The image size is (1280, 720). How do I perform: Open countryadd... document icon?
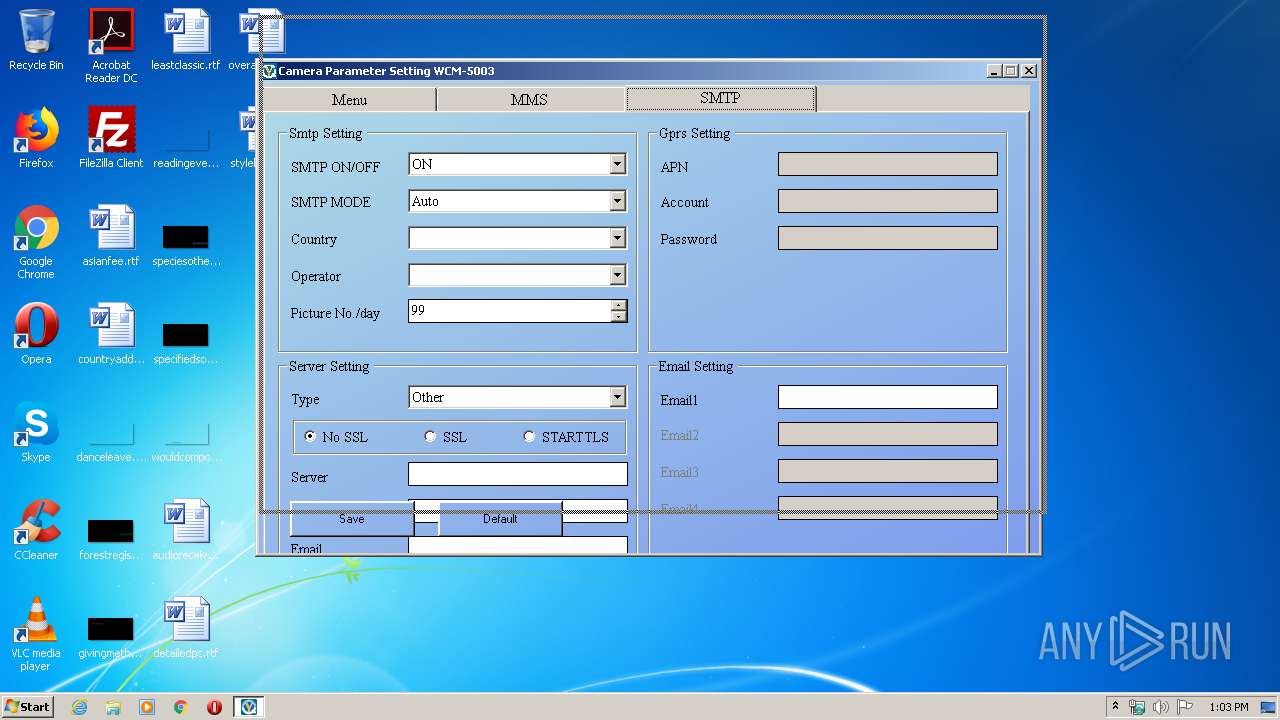click(x=111, y=334)
